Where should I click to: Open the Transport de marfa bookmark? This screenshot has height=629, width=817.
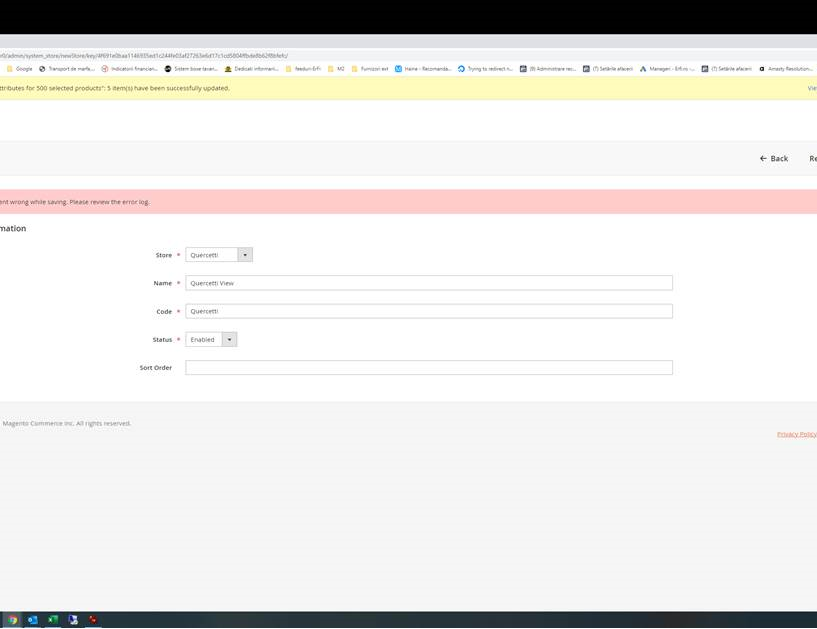(x=67, y=69)
